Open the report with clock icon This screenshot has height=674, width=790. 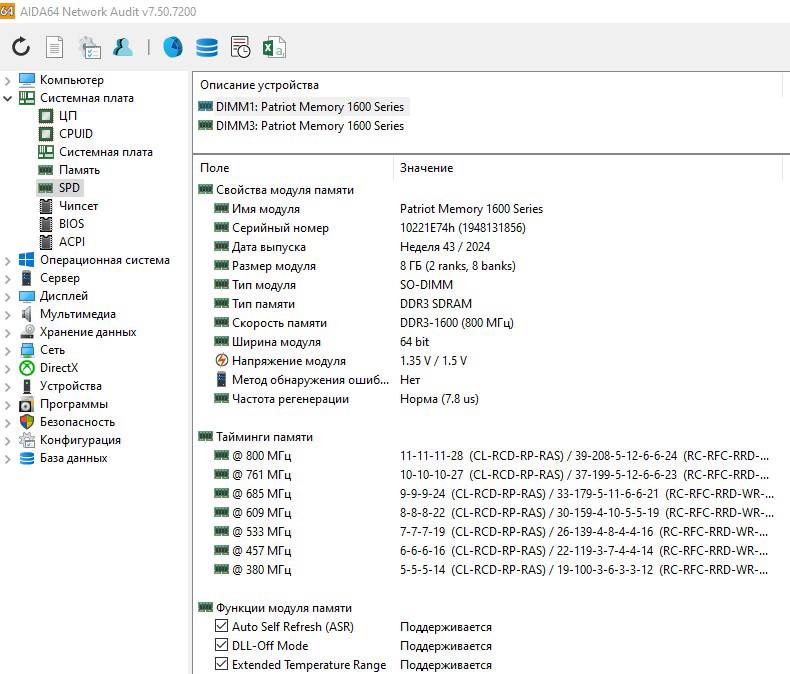(x=240, y=47)
